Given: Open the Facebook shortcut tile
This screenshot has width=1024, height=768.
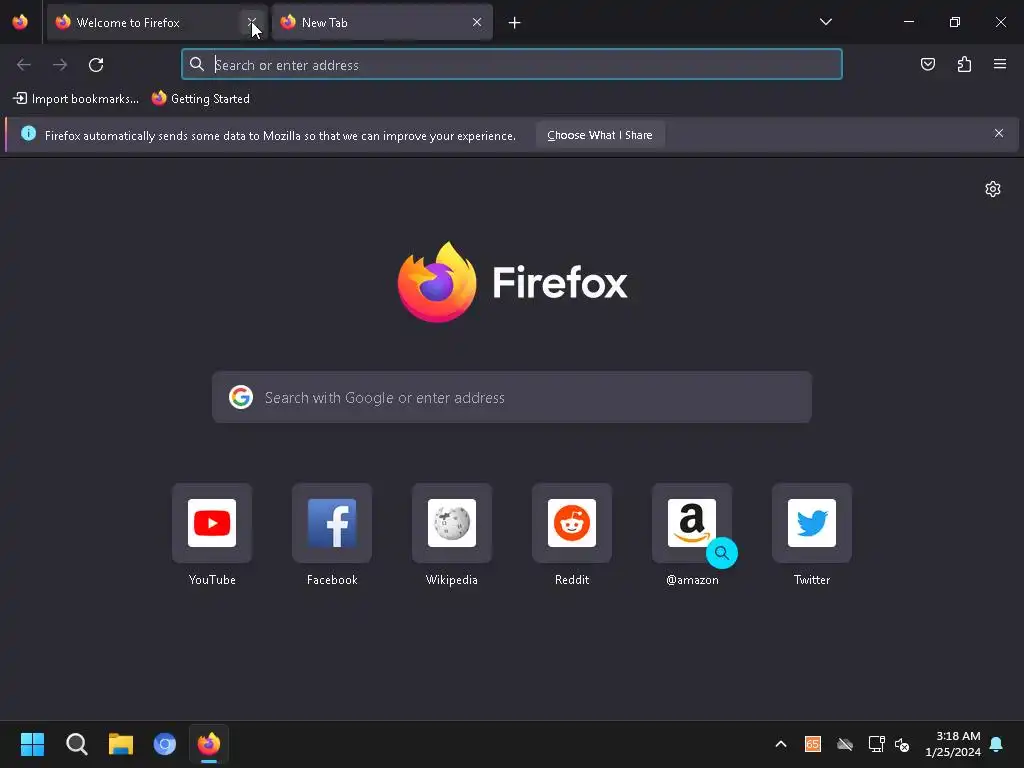Looking at the screenshot, I should [332, 523].
